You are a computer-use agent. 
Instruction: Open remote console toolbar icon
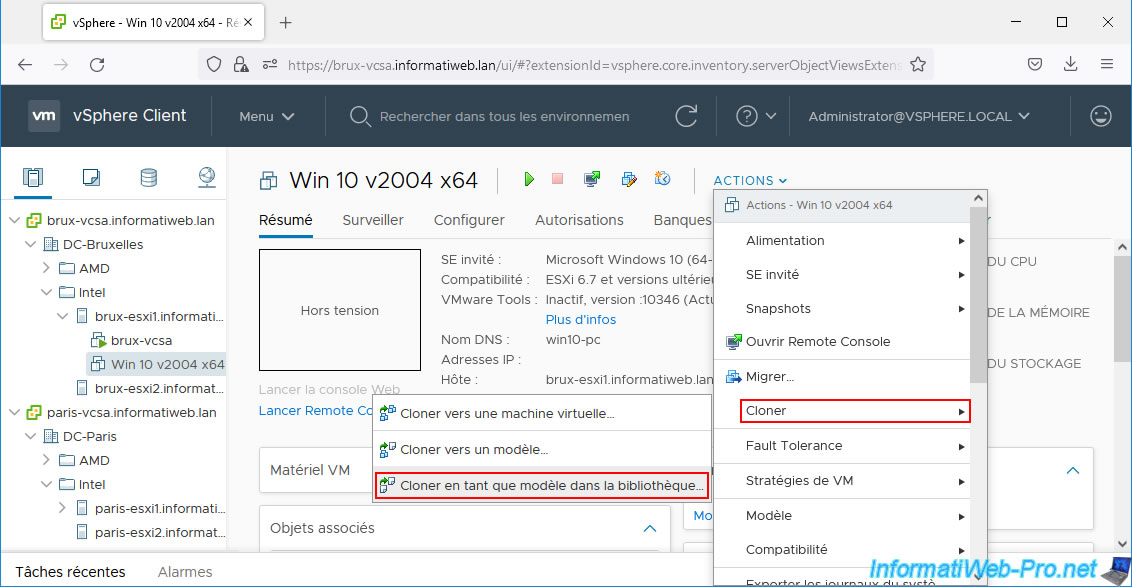(592, 179)
